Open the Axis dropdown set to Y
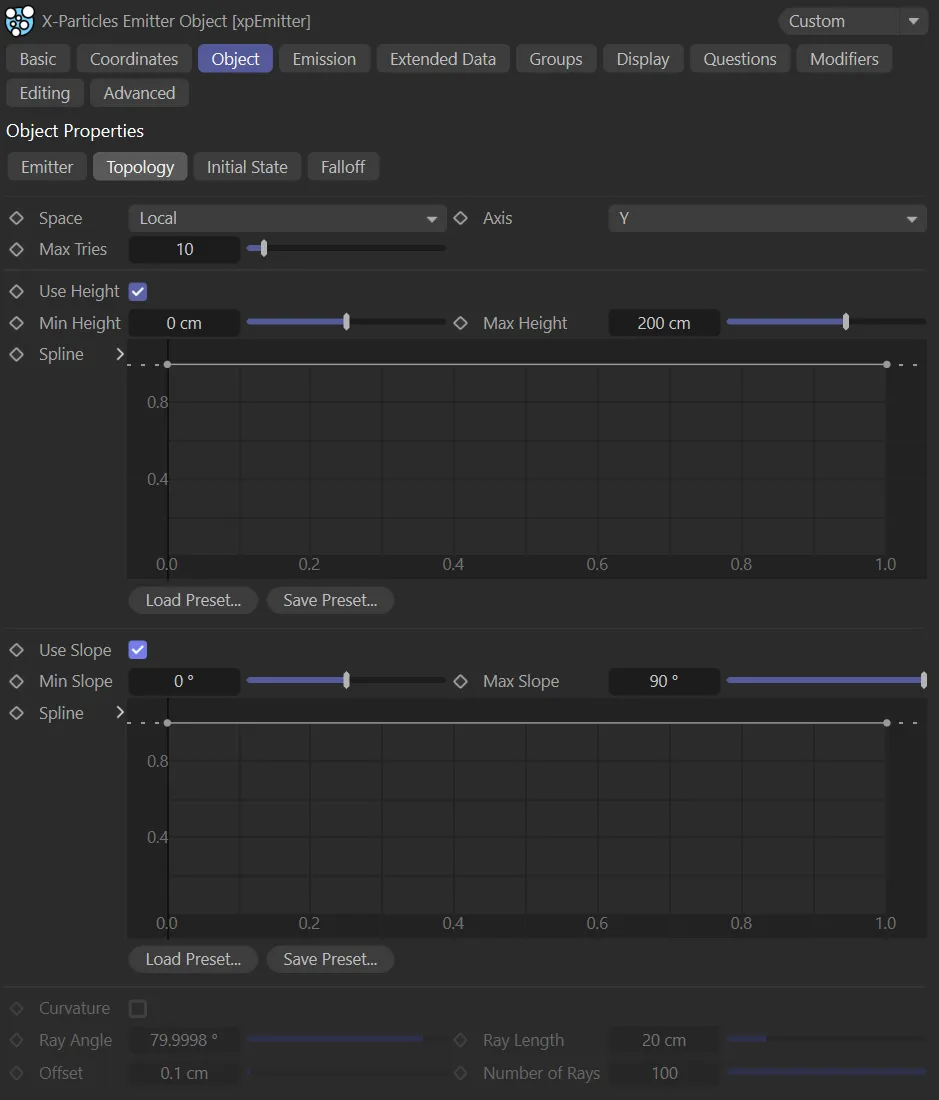Screen dimensions: 939x1100 pos(767,218)
